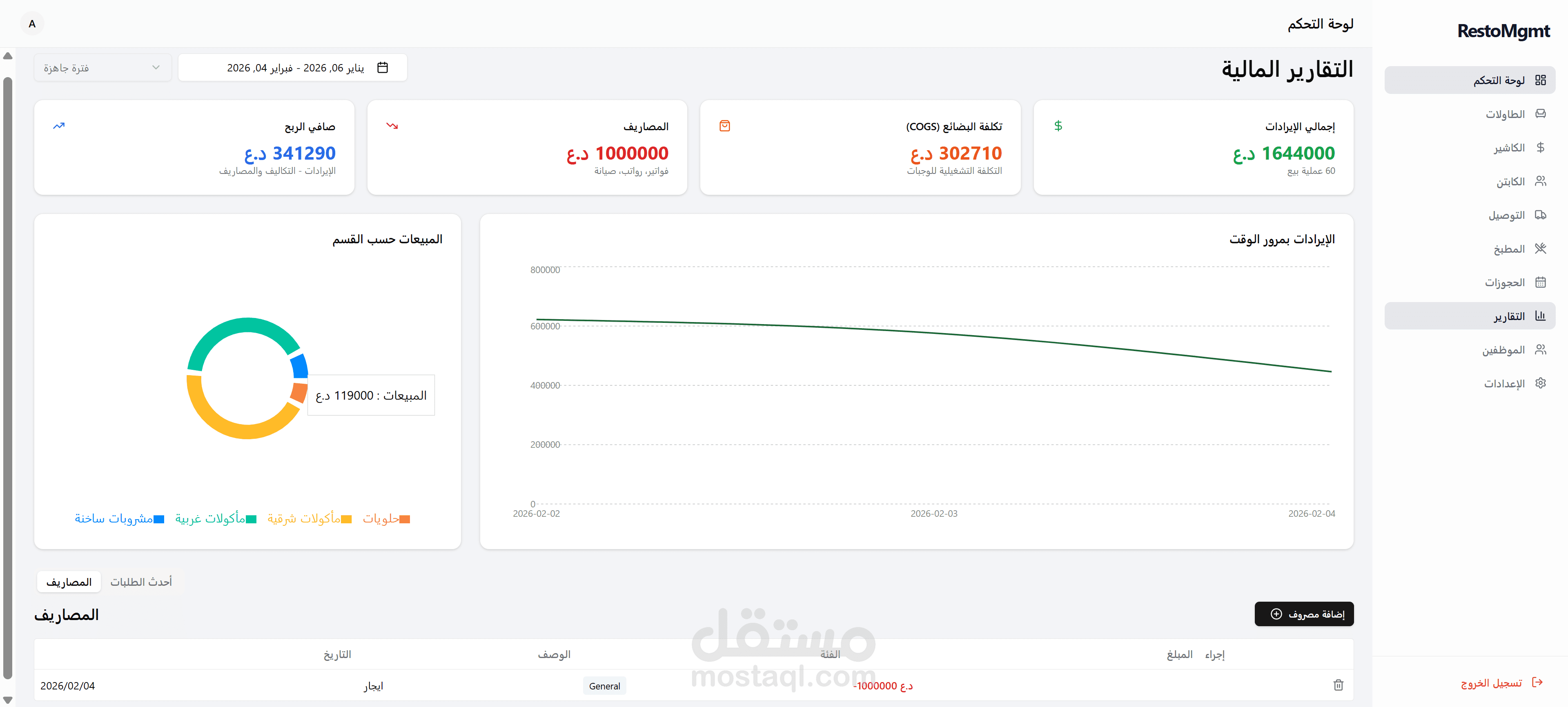Click the cashier dollar icon in the sidebar
The image size is (1568, 707).
(x=1540, y=147)
